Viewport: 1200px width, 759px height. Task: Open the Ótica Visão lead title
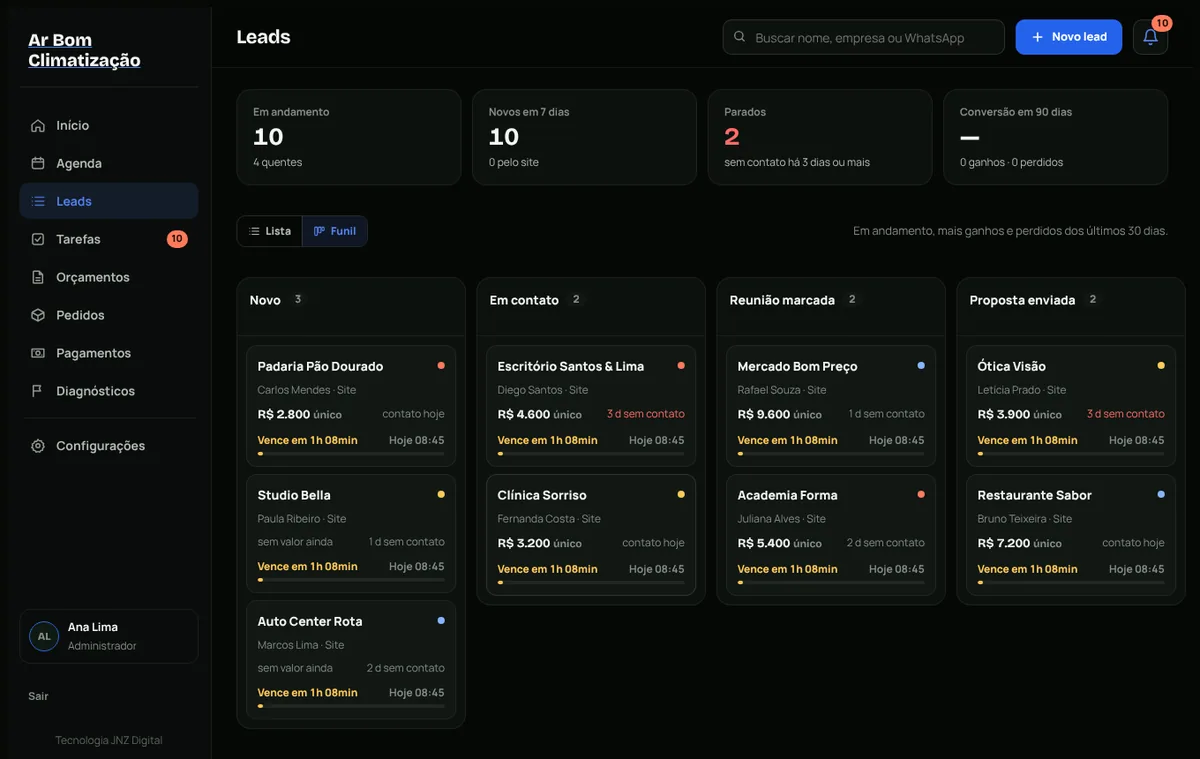pos(1012,367)
